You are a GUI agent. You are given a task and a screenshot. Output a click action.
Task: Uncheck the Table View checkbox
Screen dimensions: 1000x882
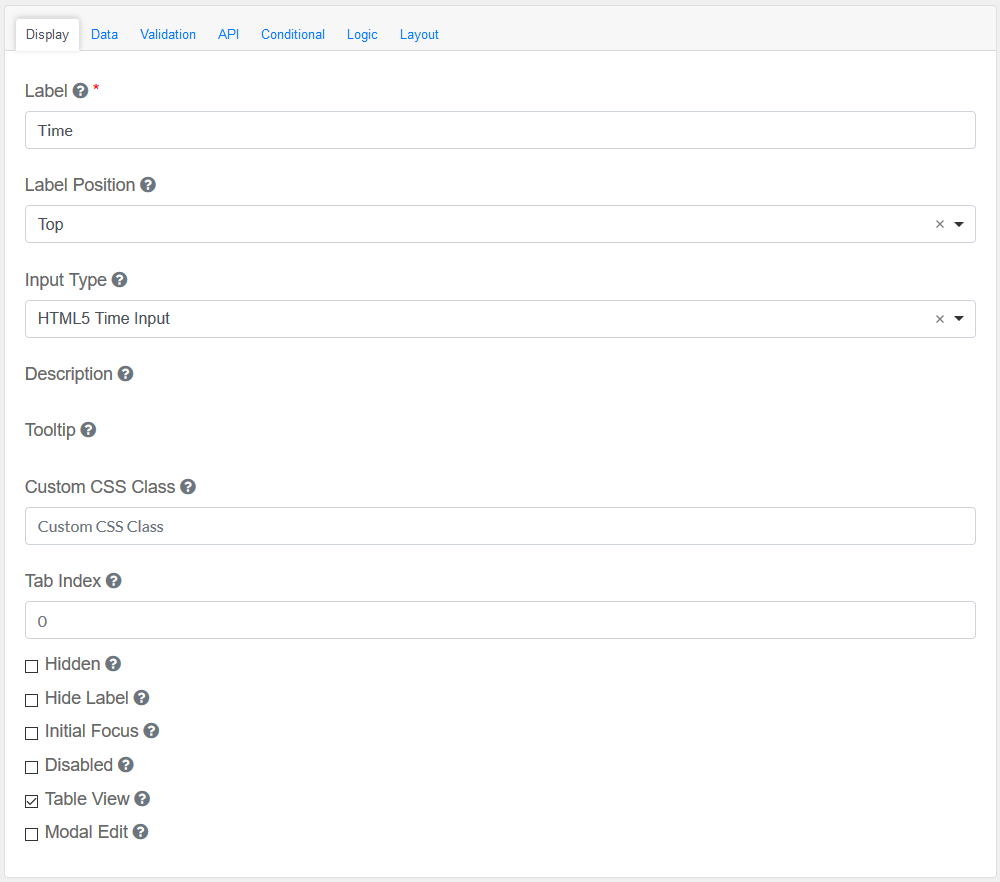(32, 801)
